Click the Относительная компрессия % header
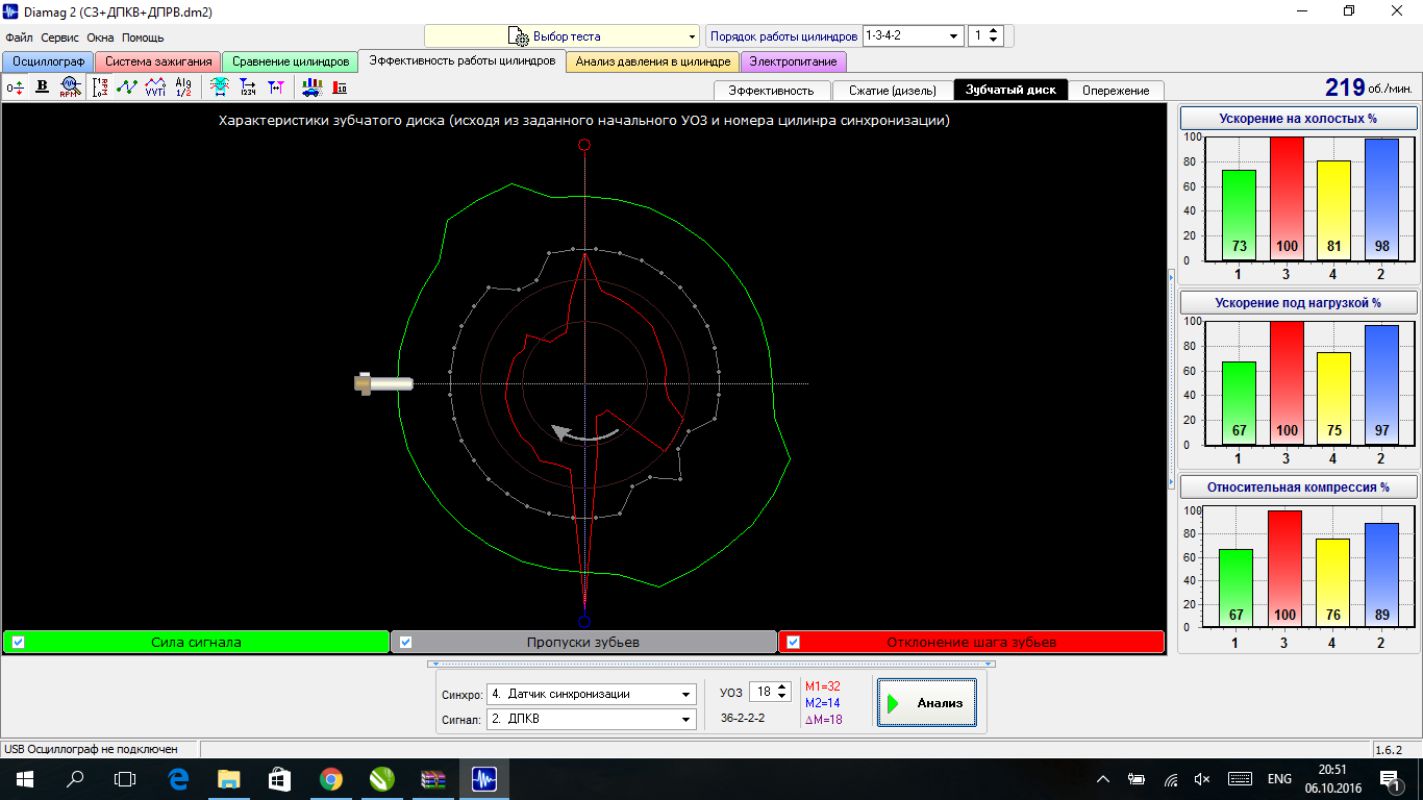This screenshot has width=1423, height=800. 1298,487
